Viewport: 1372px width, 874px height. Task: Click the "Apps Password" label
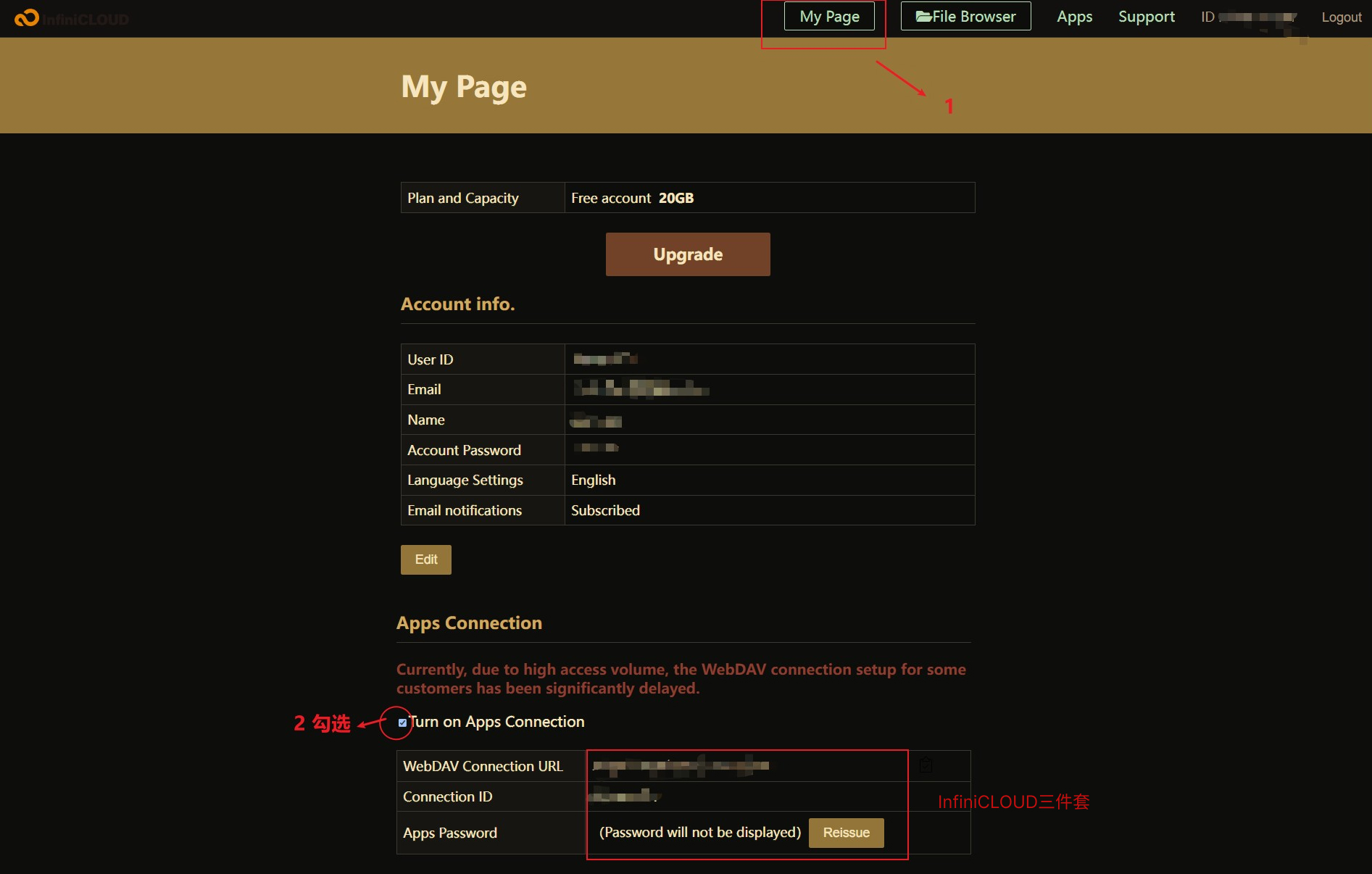pos(450,833)
